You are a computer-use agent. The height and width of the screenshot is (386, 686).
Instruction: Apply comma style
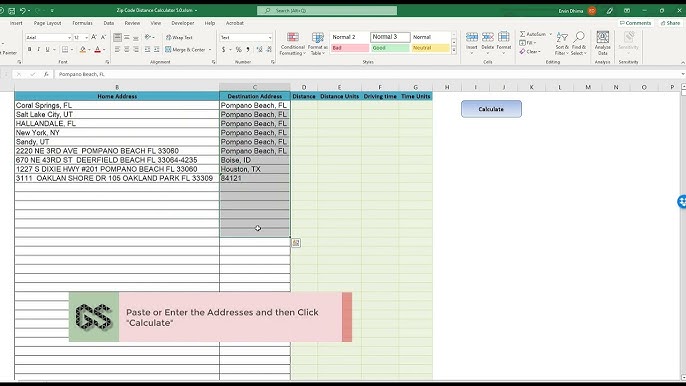[248, 49]
